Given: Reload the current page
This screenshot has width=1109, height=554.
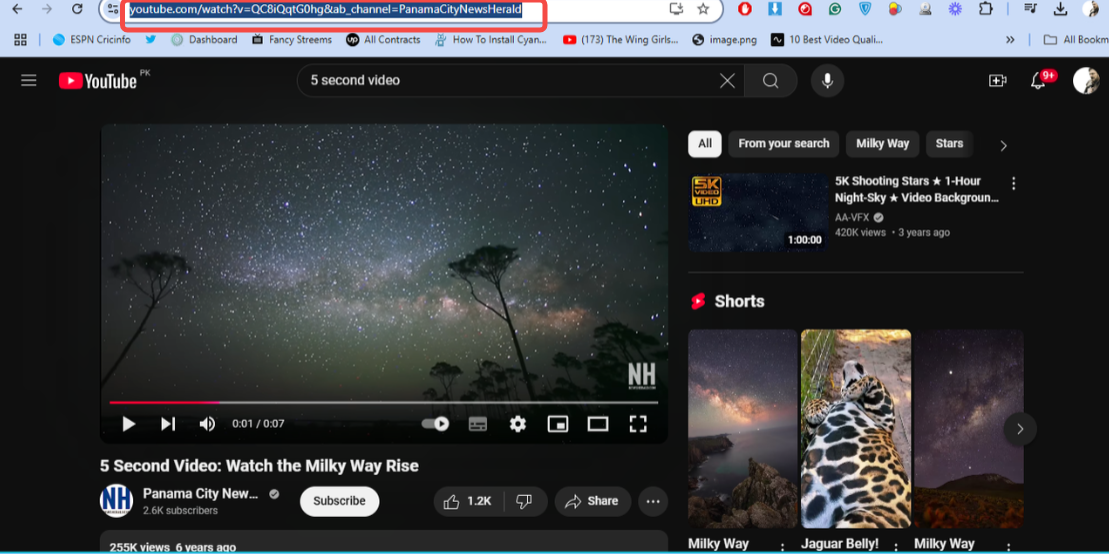Looking at the screenshot, I should pos(78,9).
